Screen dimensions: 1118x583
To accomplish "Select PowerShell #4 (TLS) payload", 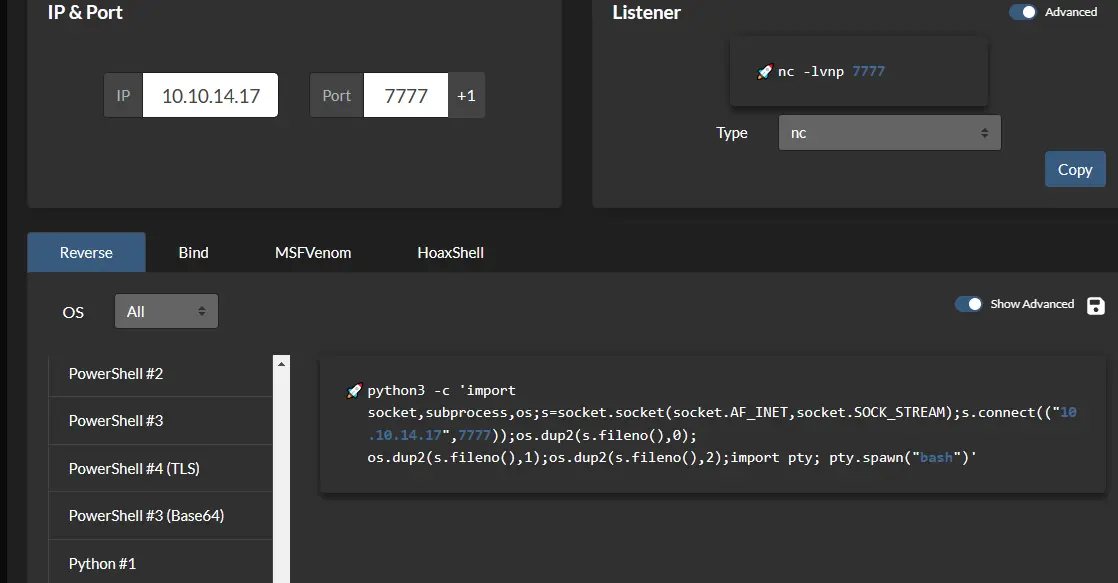I will point(160,468).
